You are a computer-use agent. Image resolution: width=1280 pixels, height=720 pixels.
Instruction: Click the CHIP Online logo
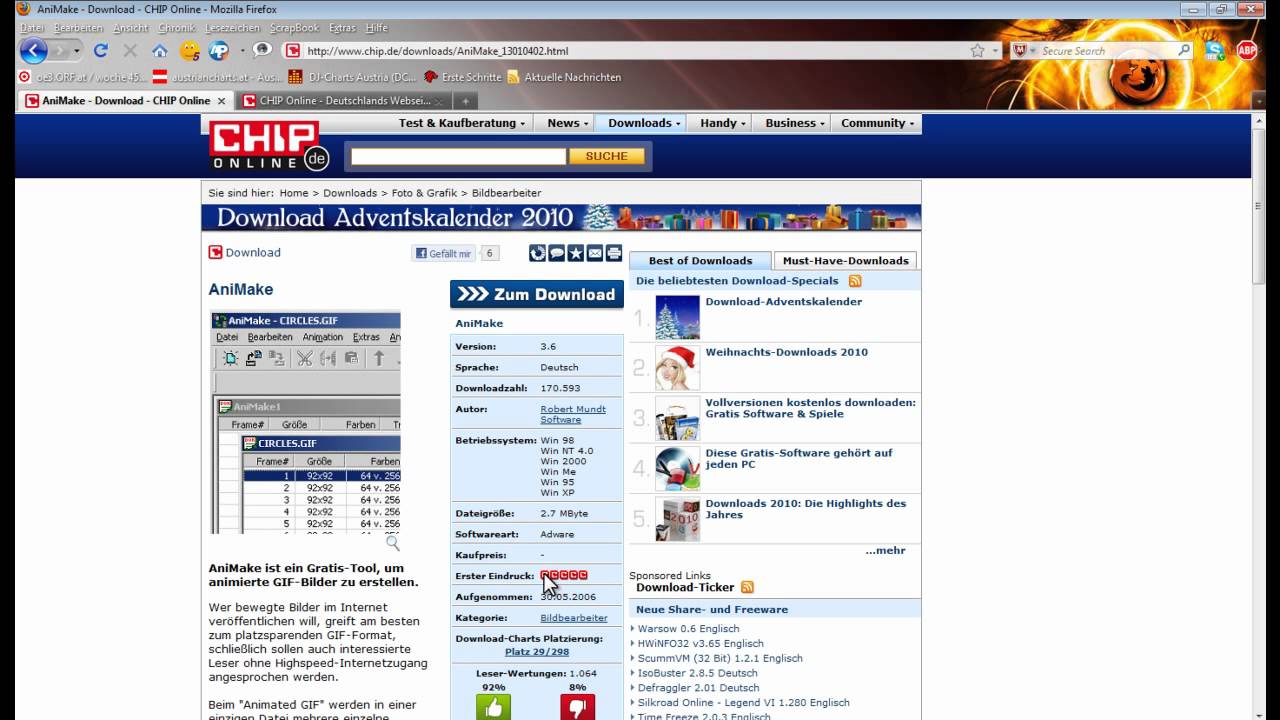tap(269, 145)
